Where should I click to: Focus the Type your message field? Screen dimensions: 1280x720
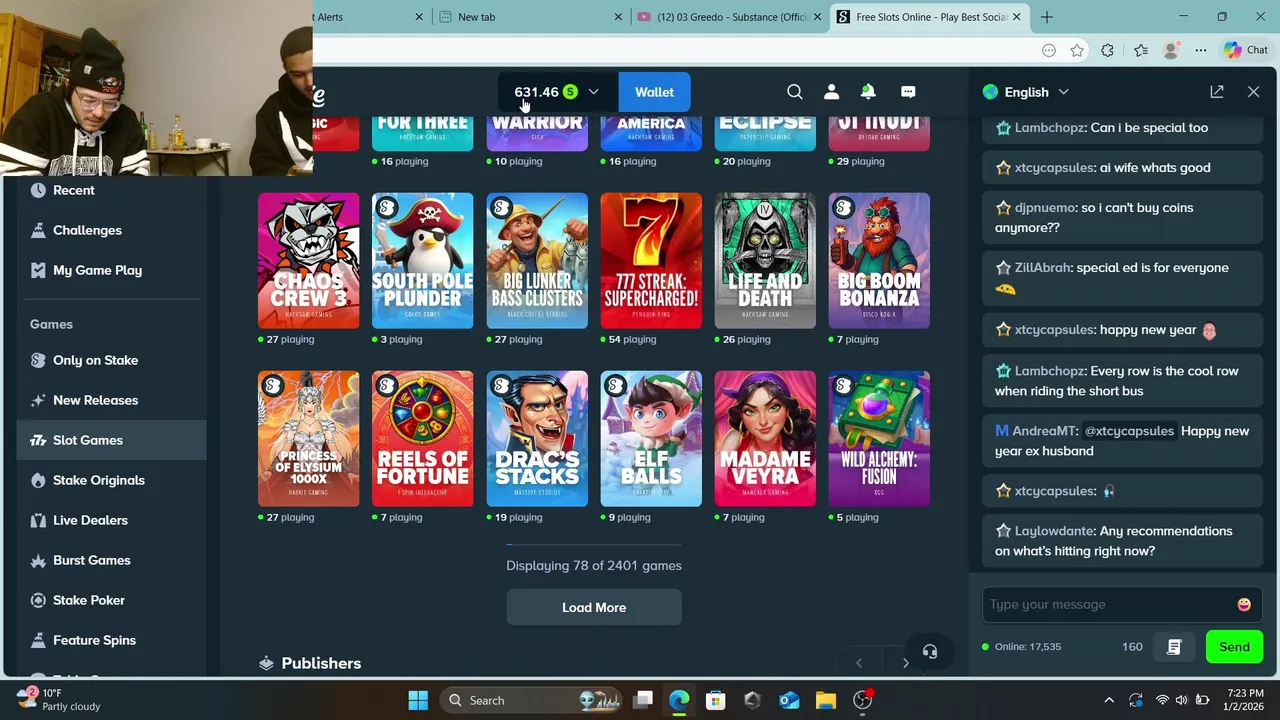click(1110, 605)
